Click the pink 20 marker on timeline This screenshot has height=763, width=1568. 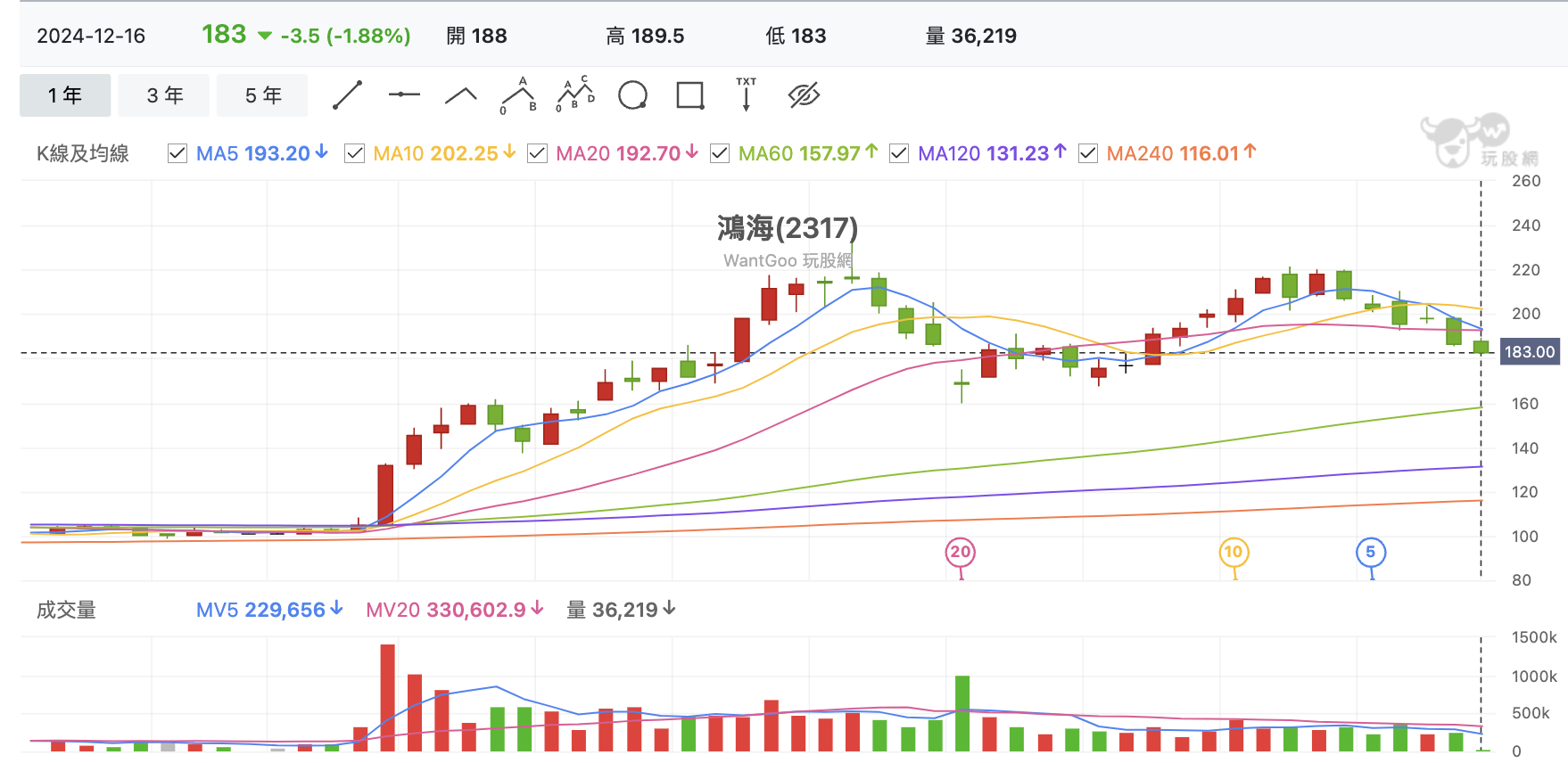(x=961, y=553)
